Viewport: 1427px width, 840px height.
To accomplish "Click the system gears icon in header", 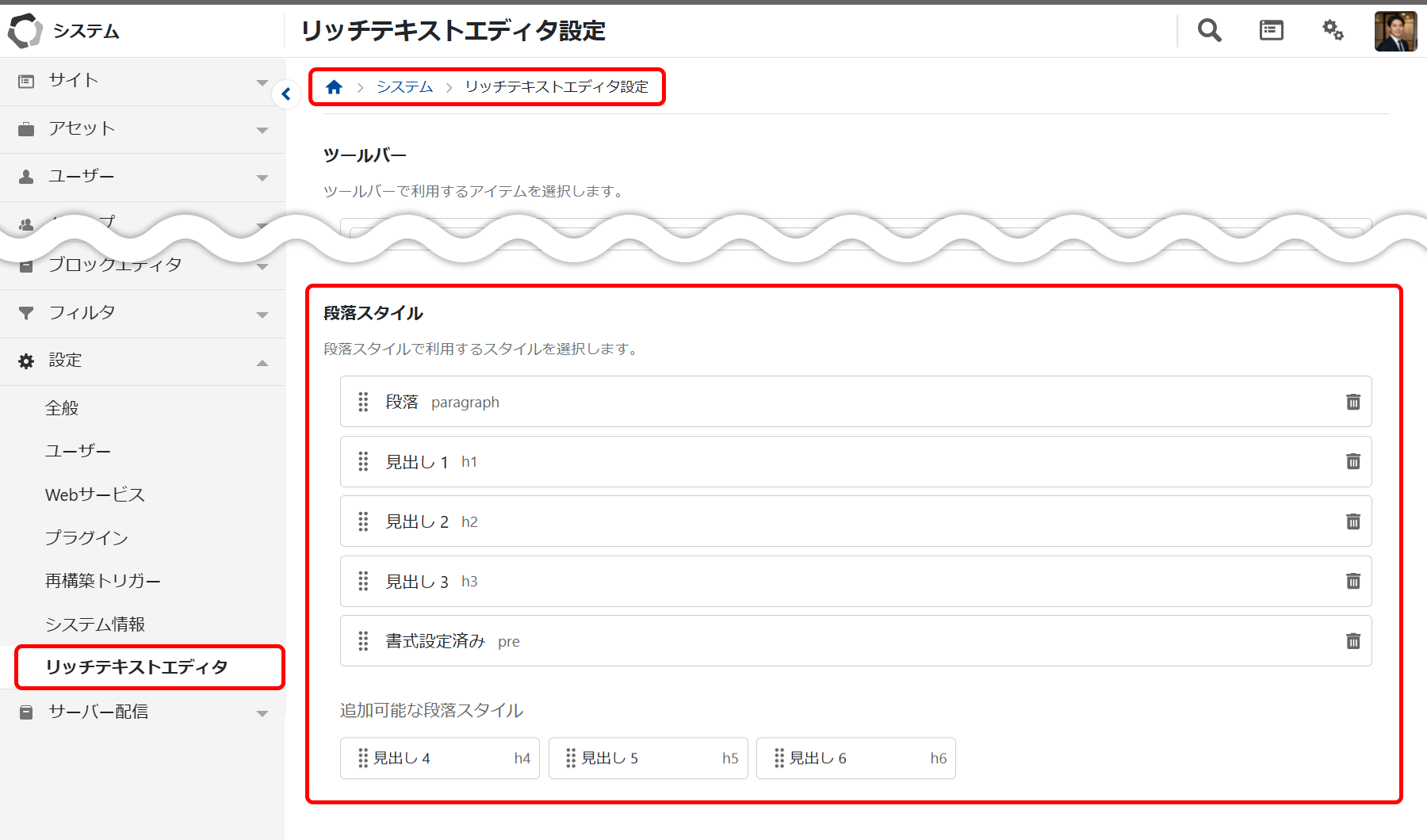I will (1333, 31).
